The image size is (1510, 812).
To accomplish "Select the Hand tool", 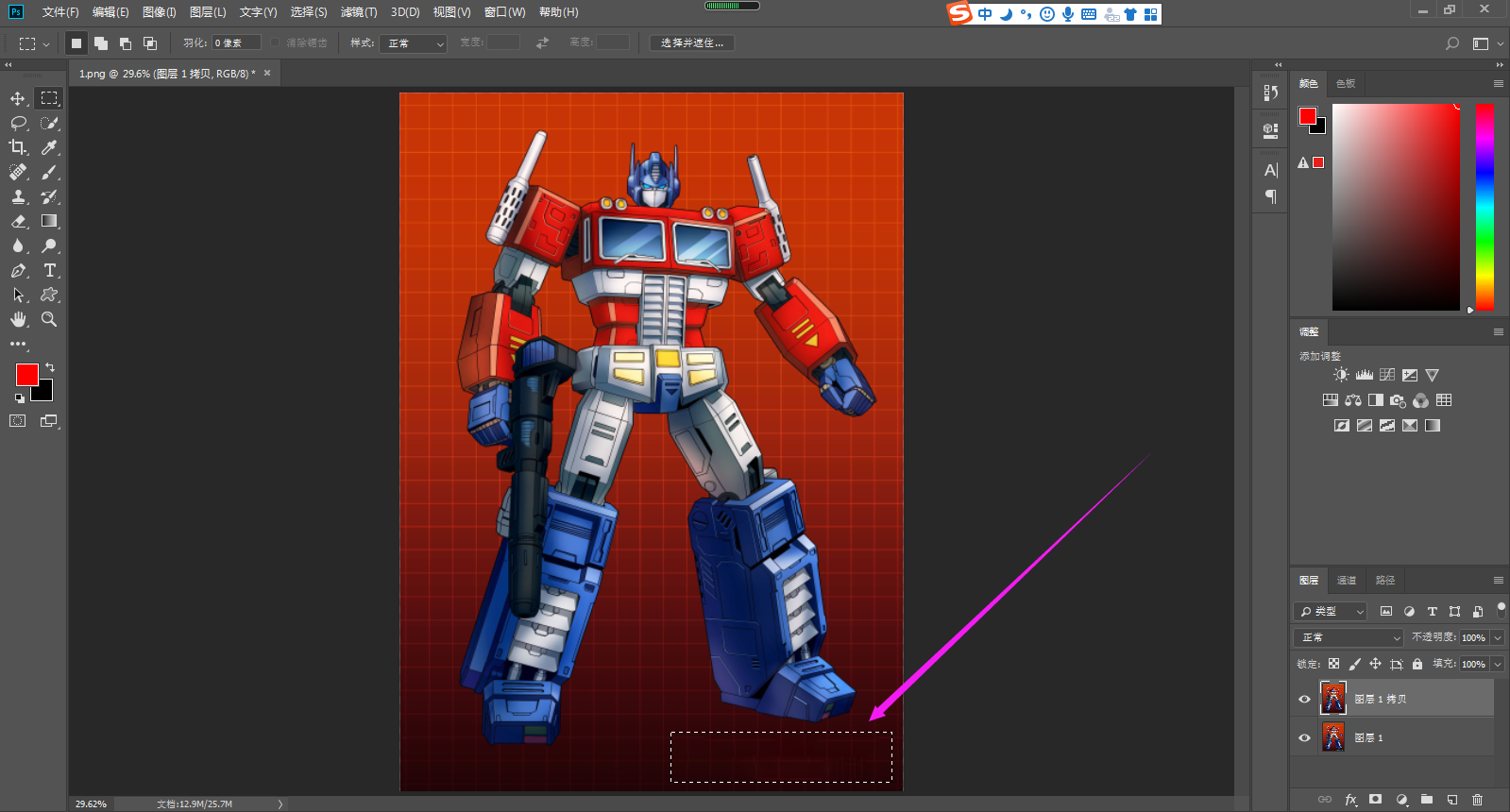I will [x=18, y=319].
